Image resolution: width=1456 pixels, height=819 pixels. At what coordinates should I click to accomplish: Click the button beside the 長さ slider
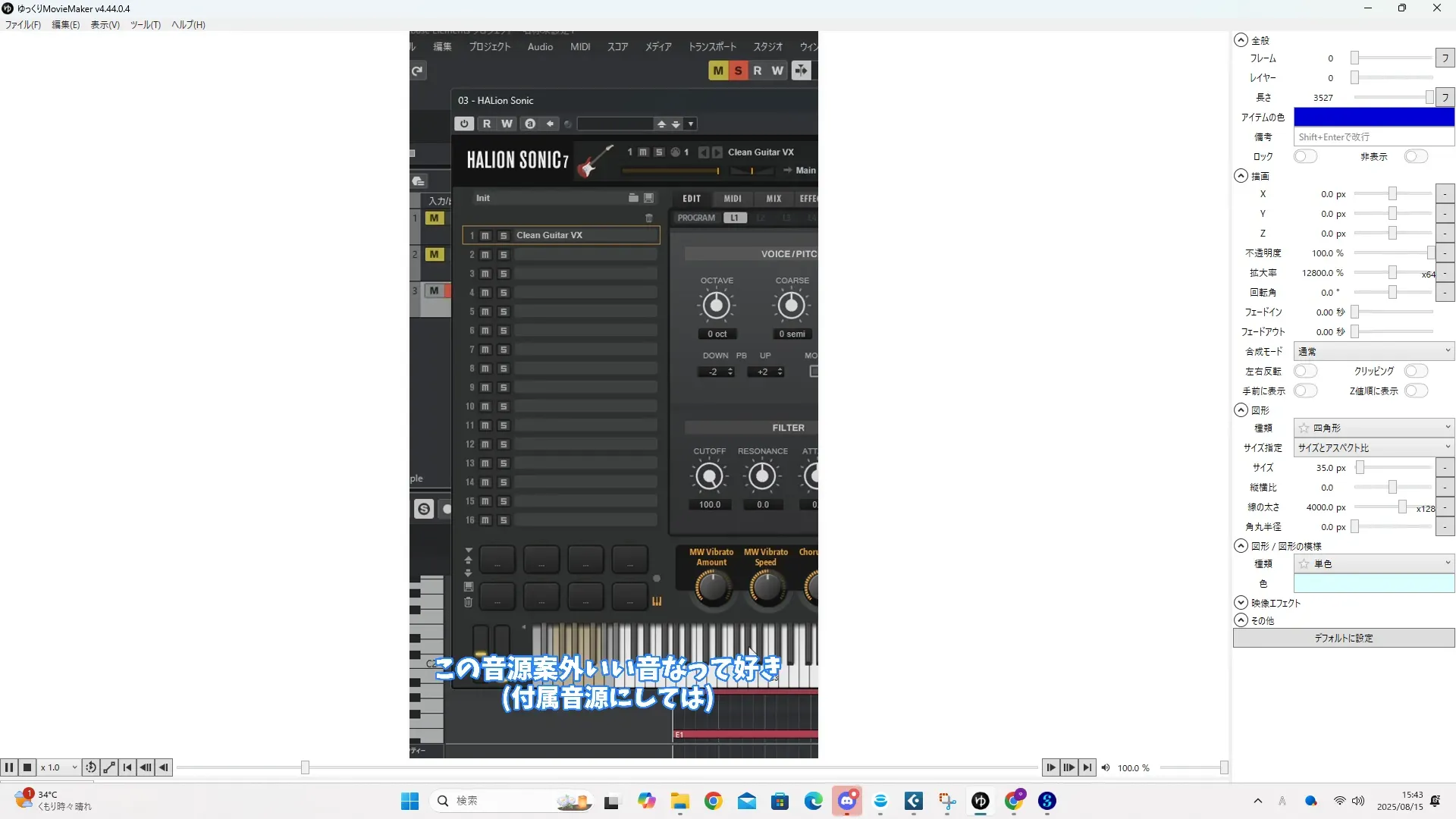tap(1445, 97)
